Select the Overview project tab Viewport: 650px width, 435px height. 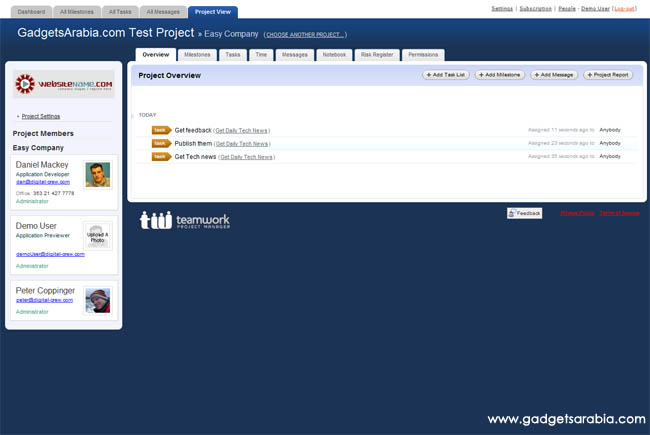[x=156, y=55]
